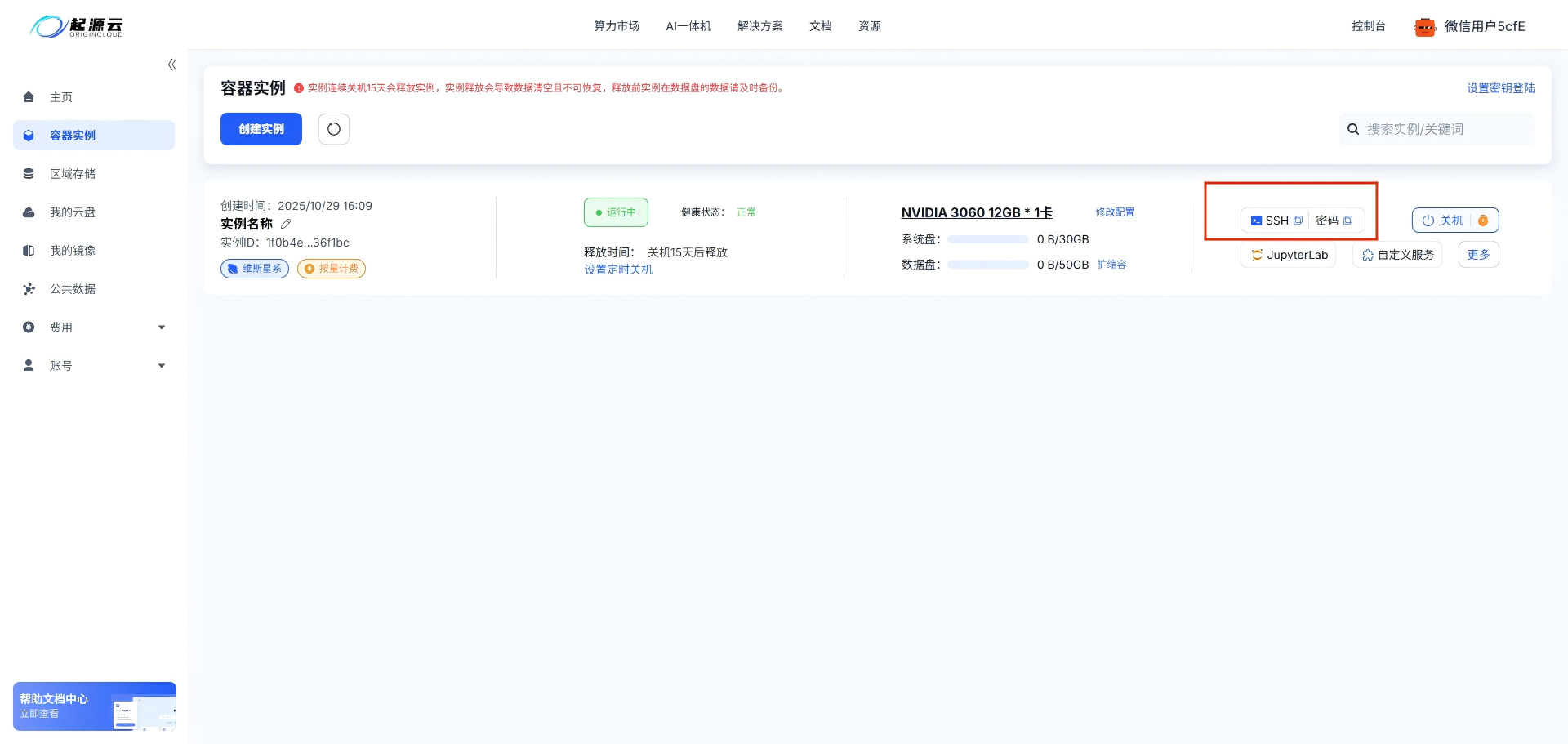Viewport: 1568px width, 744px height.
Task: Select 我的镜像 in the sidebar
Action: coord(72,250)
